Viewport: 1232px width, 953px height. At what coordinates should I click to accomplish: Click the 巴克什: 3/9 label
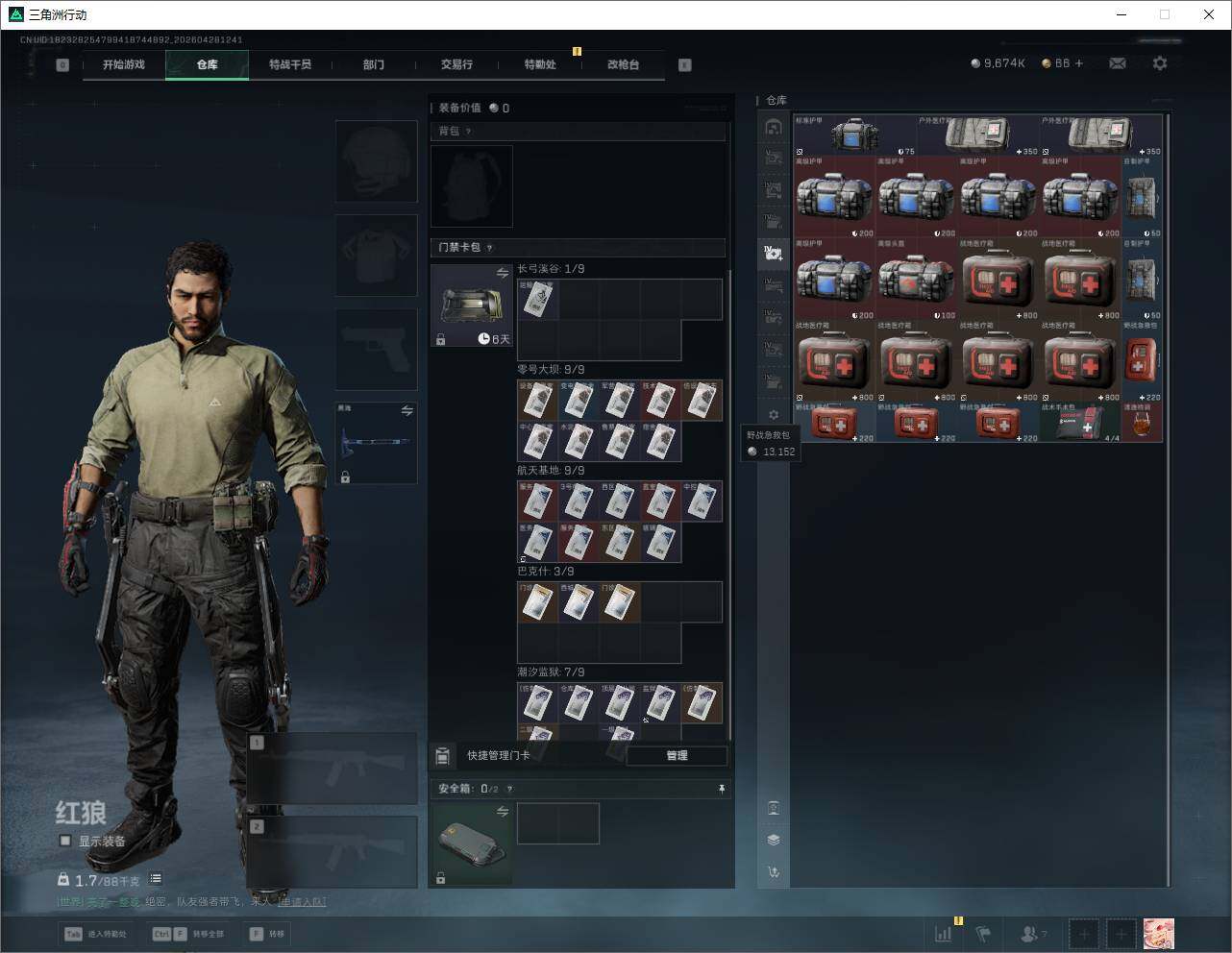(546, 571)
